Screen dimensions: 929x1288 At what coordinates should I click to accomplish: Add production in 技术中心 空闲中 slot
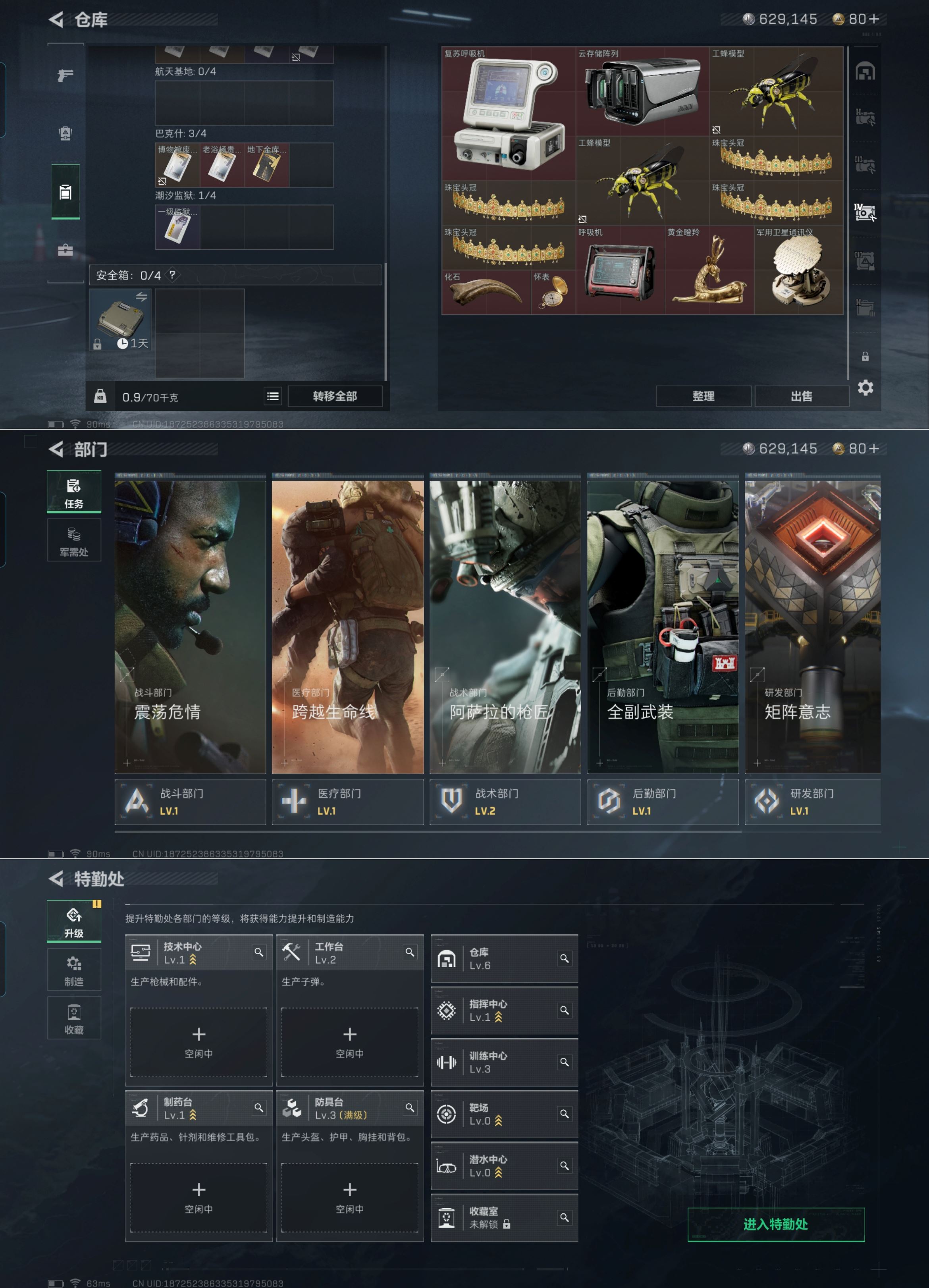coord(199,1042)
